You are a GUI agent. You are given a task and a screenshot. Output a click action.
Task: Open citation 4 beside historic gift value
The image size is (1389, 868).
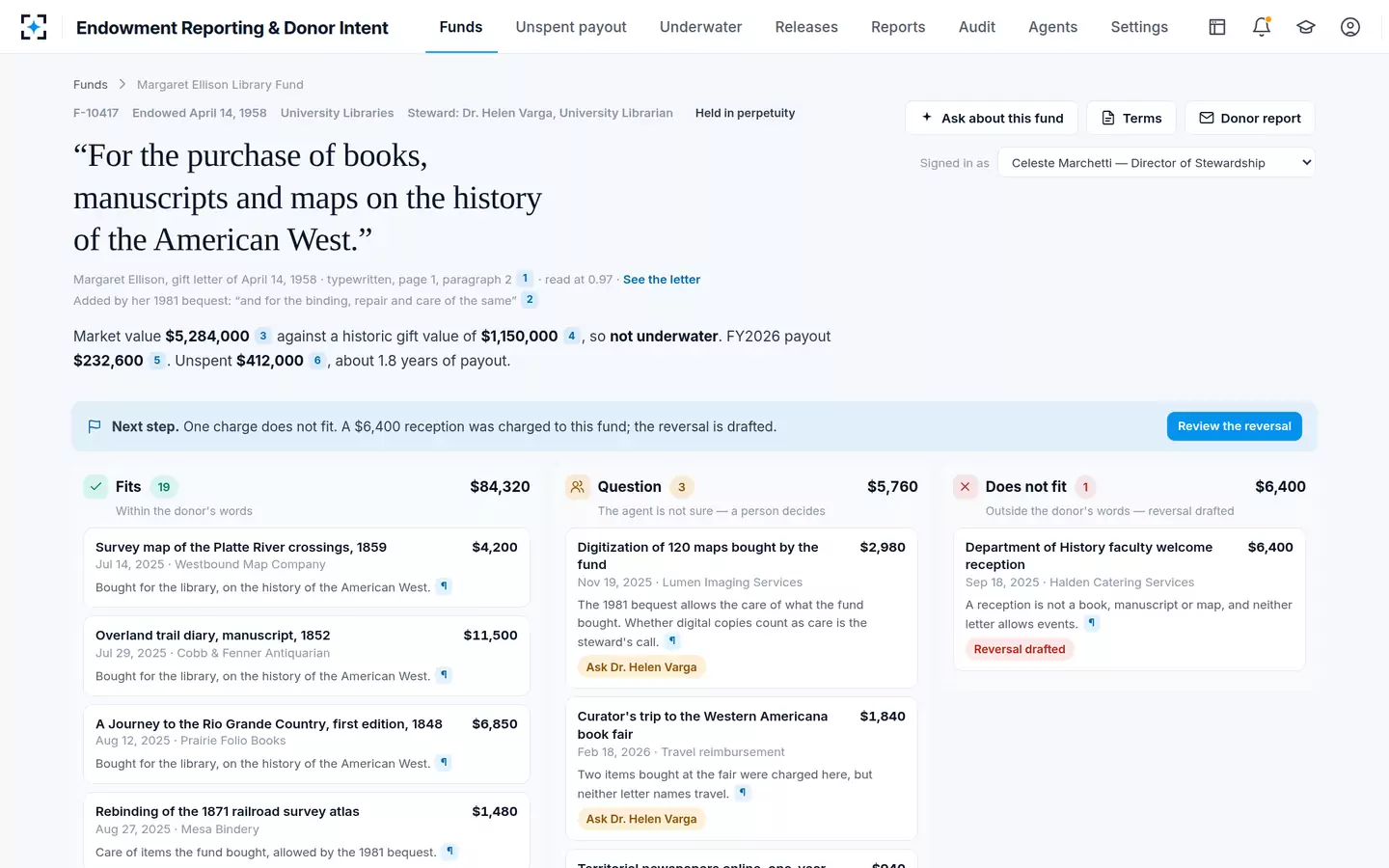coord(571,337)
